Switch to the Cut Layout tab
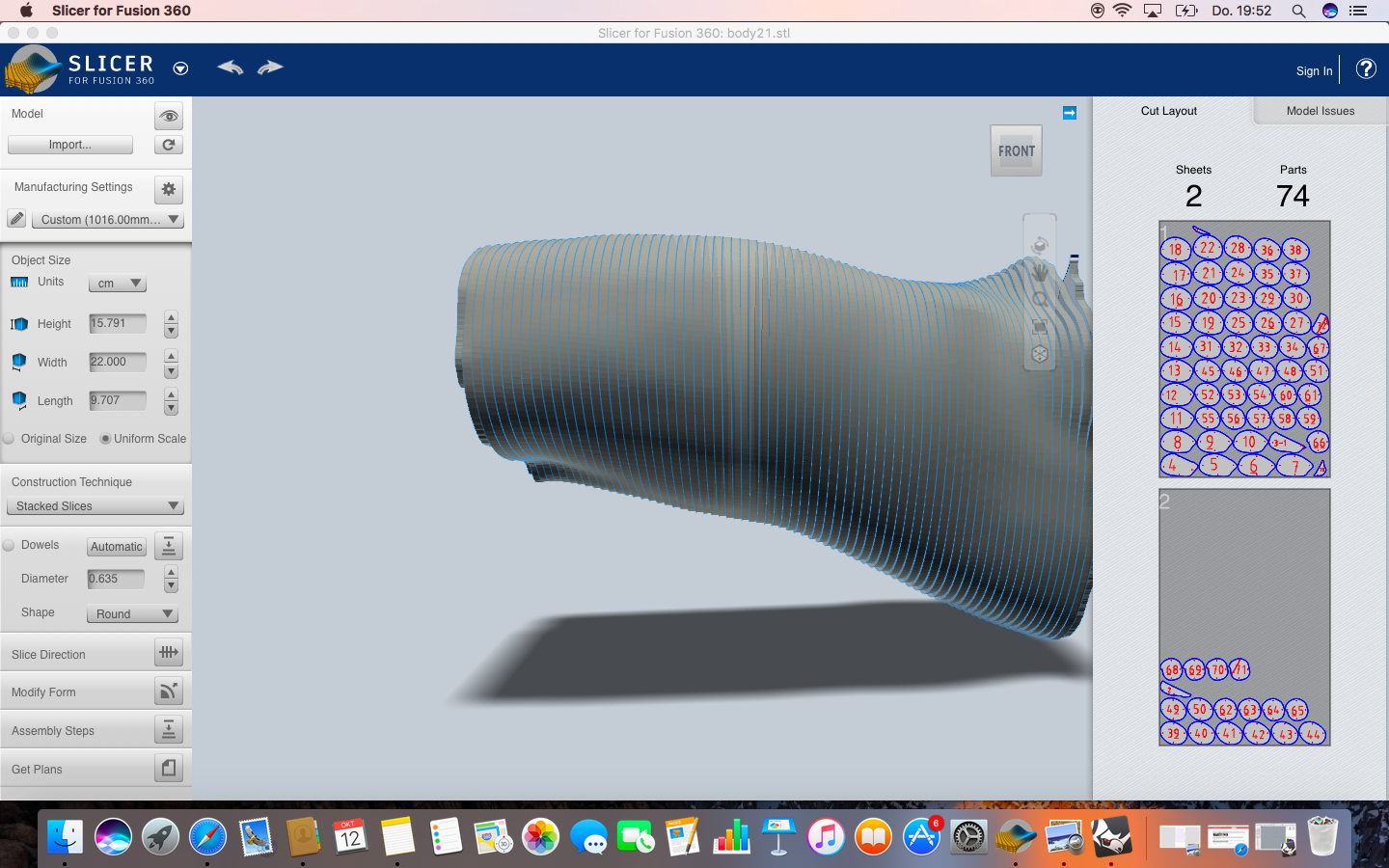Image resolution: width=1389 pixels, height=868 pixels. click(1168, 111)
